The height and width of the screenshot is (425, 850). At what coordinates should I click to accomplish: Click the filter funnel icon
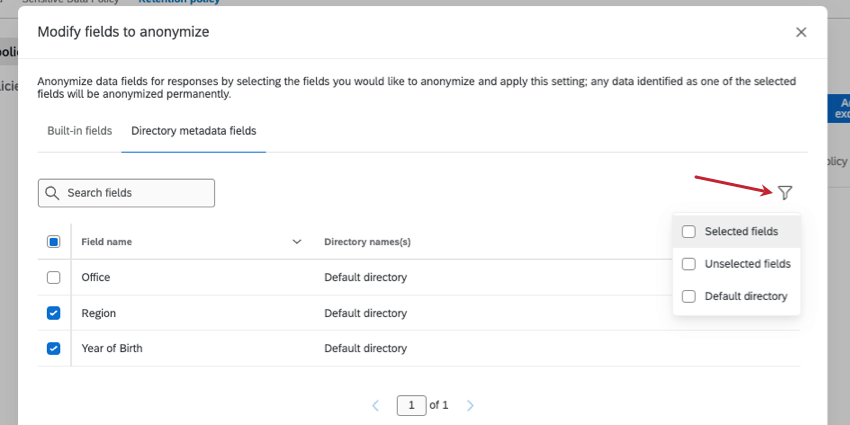point(785,192)
